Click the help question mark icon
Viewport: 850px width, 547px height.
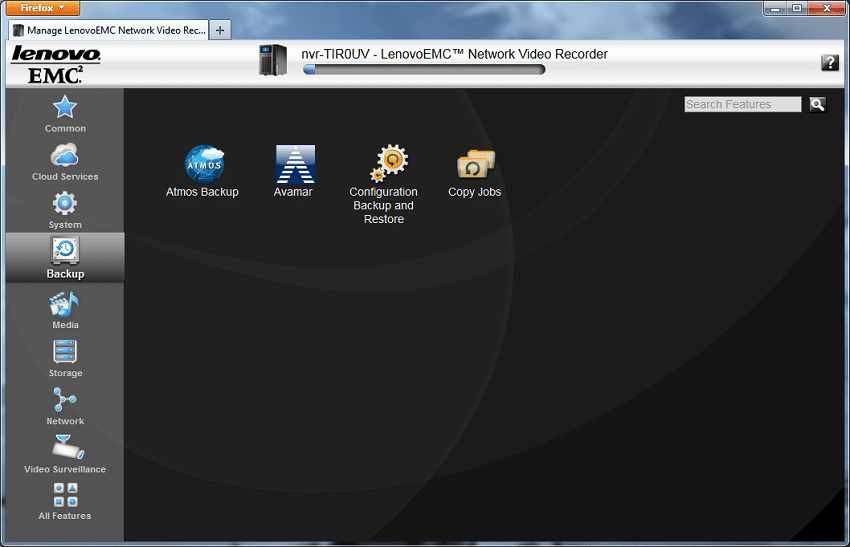(829, 62)
